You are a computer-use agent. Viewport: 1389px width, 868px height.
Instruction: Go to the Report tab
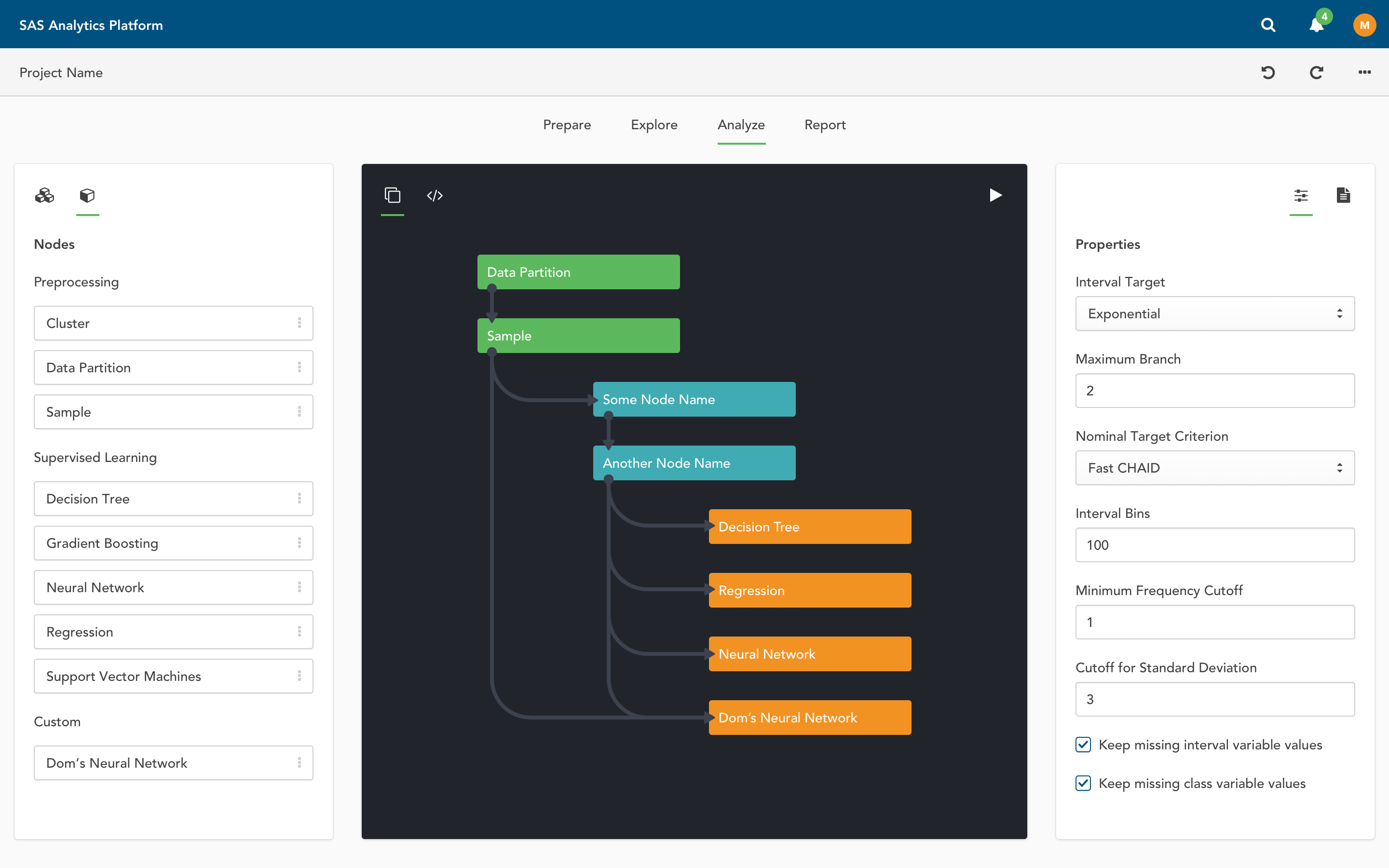tap(825, 125)
